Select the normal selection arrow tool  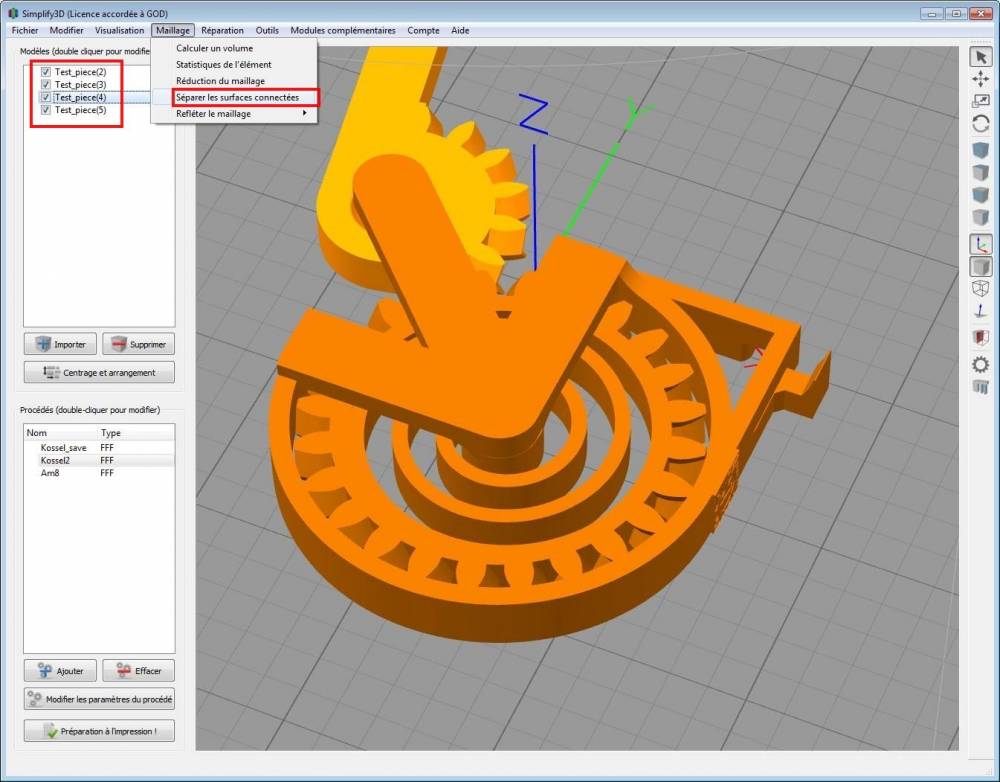click(x=980, y=57)
